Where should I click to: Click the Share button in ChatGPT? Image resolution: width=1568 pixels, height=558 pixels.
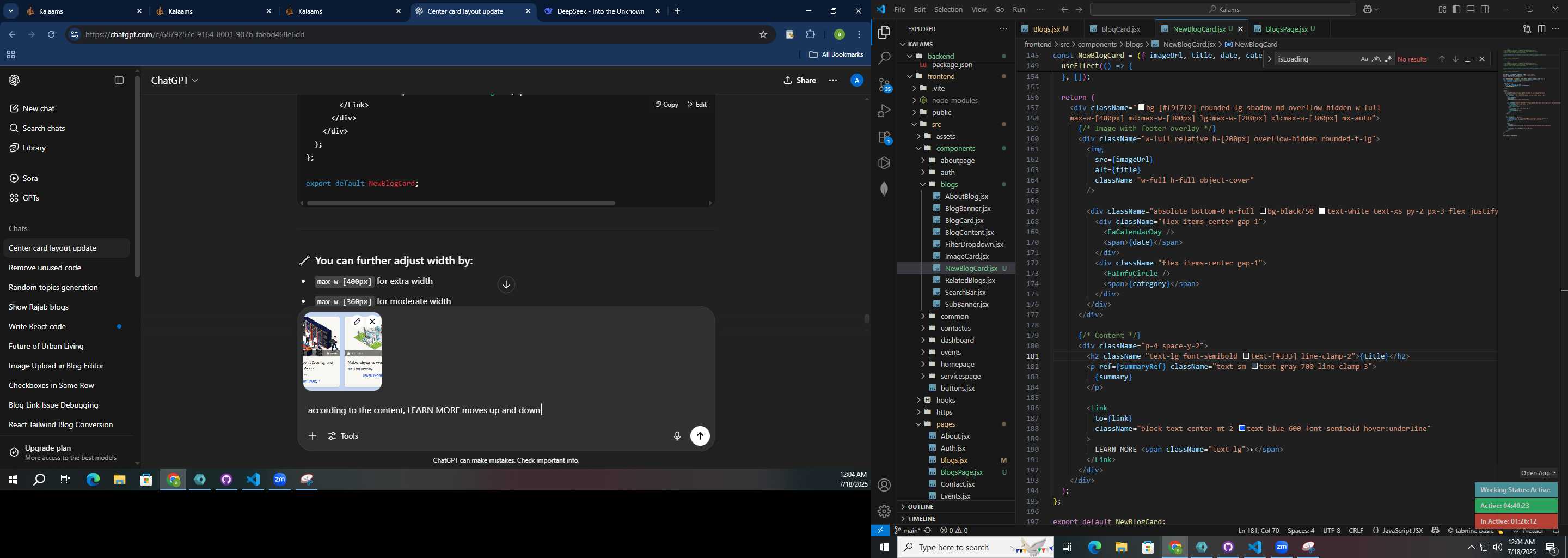tap(800, 81)
